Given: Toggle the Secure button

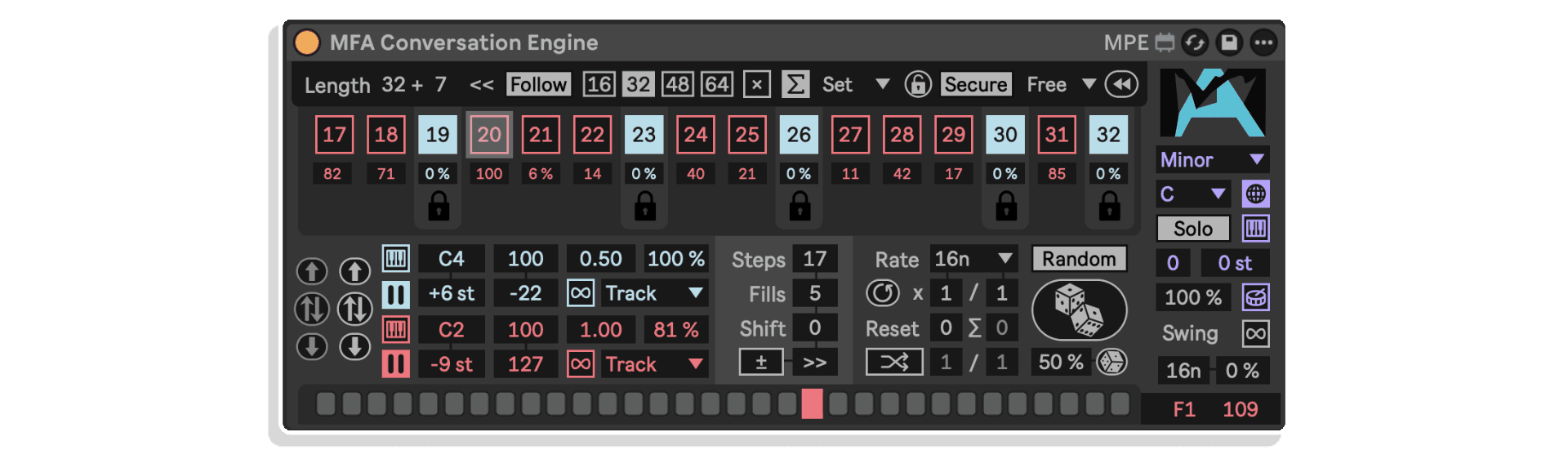Looking at the screenshot, I should [976, 85].
